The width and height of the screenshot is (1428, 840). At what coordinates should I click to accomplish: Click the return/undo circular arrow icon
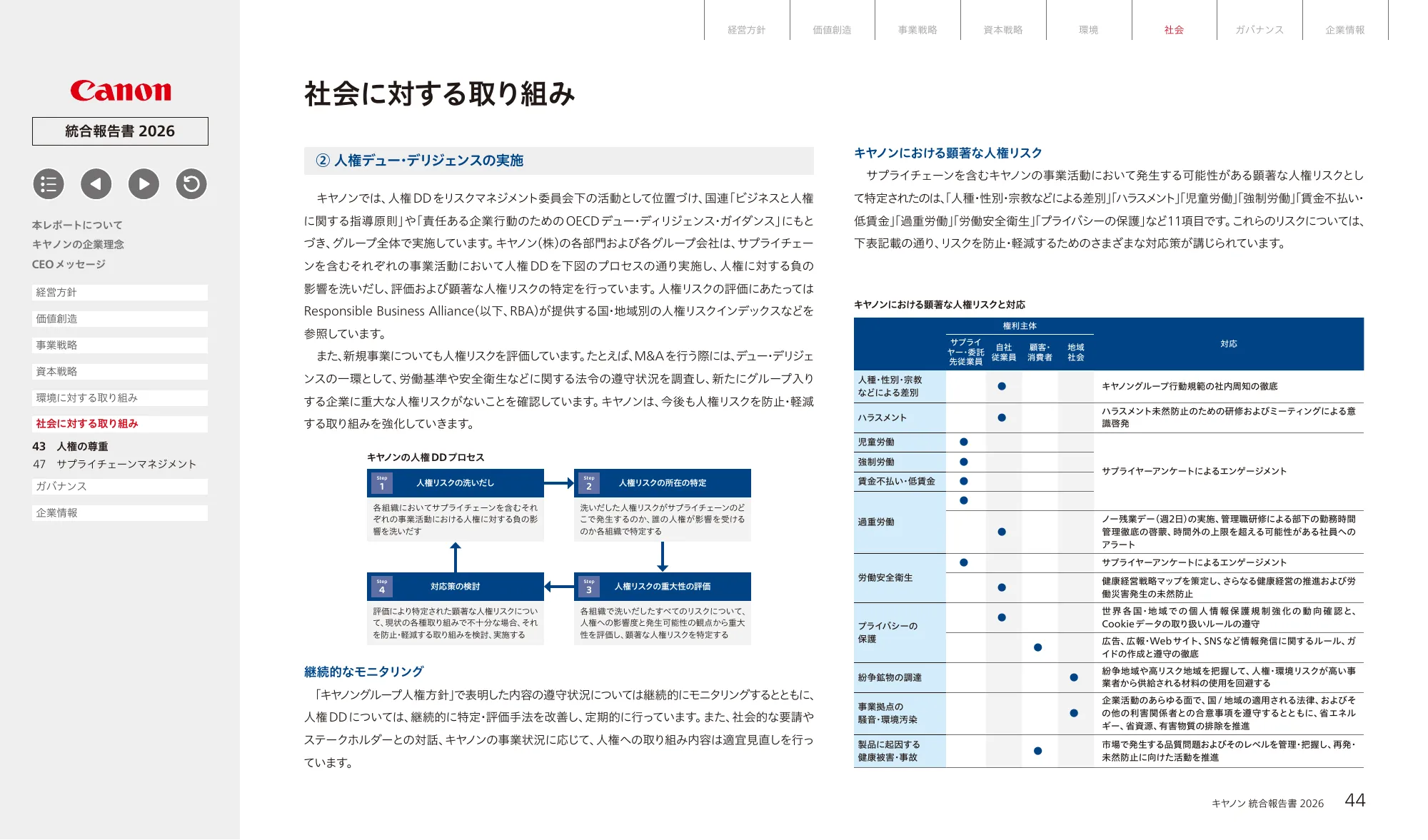(x=191, y=184)
